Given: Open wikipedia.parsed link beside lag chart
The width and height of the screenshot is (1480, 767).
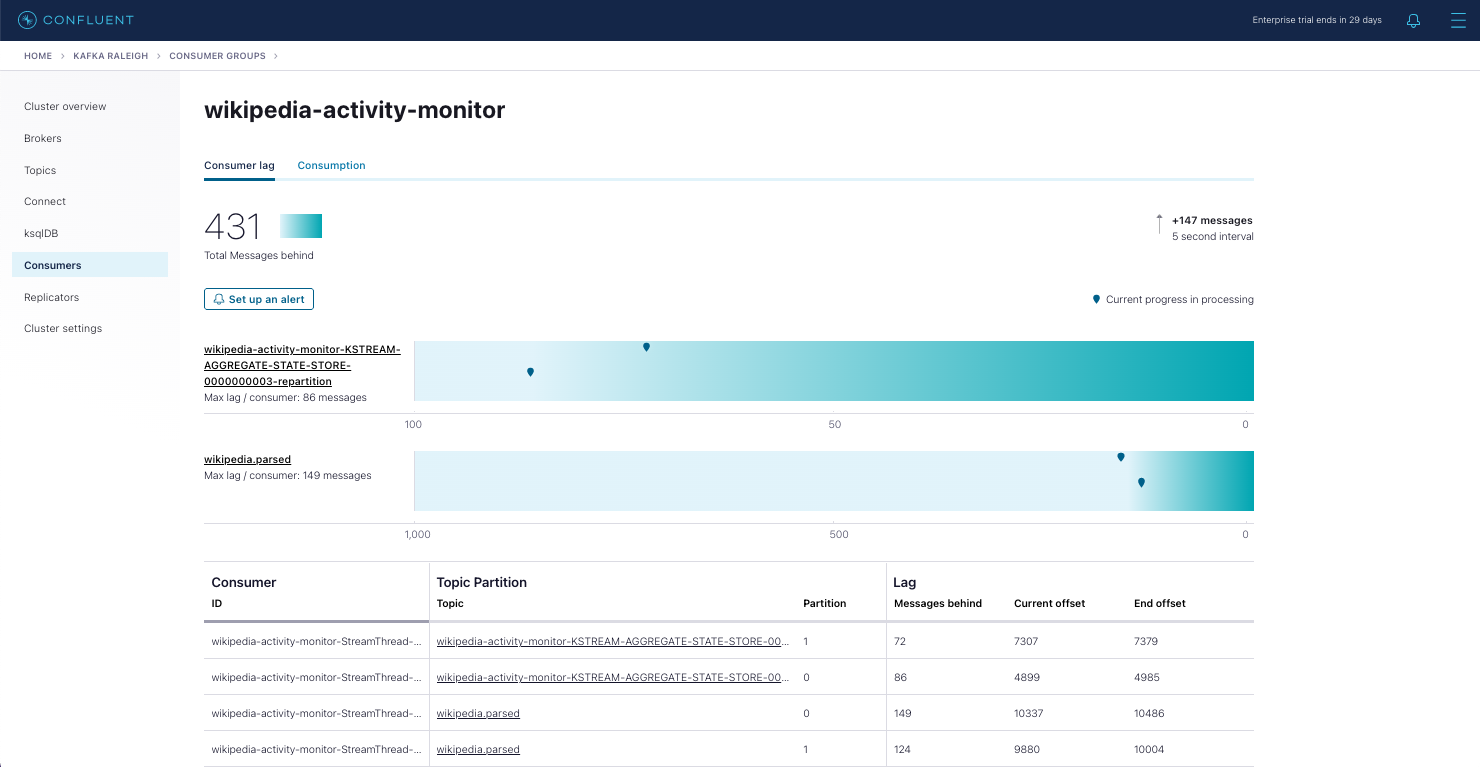Looking at the screenshot, I should coord(247,460).
